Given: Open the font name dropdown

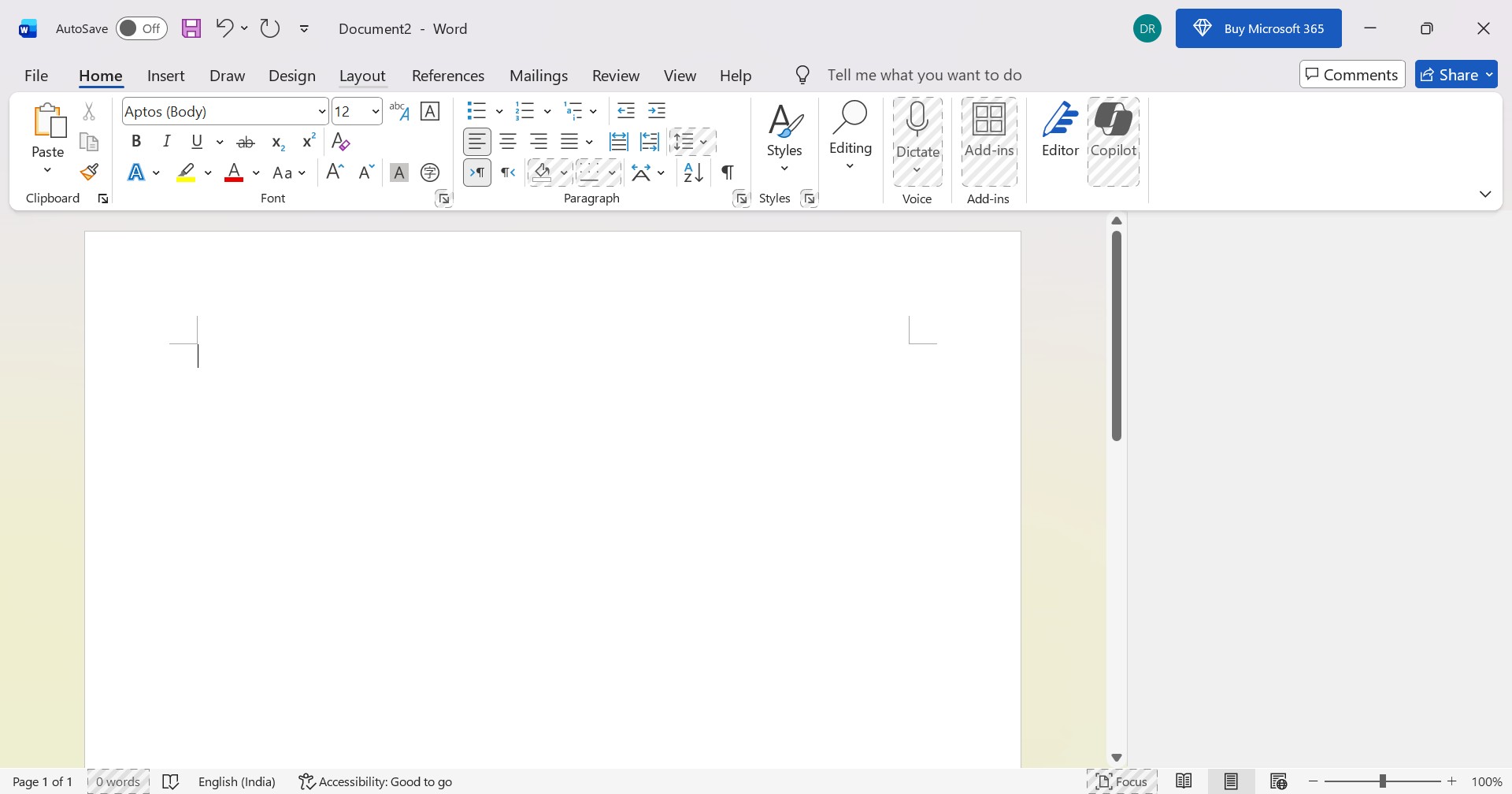Looking at the screenshot, I should 322,112.
